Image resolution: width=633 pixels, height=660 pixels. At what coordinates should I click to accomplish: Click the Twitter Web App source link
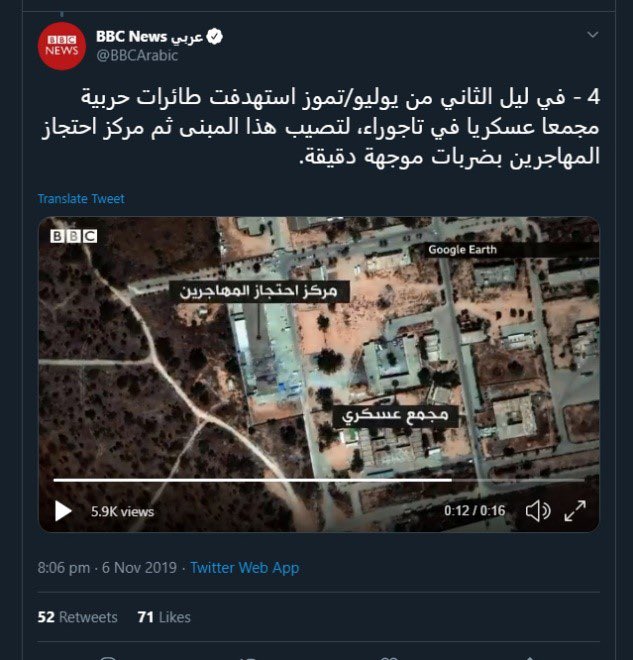click(x=245, y=568)
